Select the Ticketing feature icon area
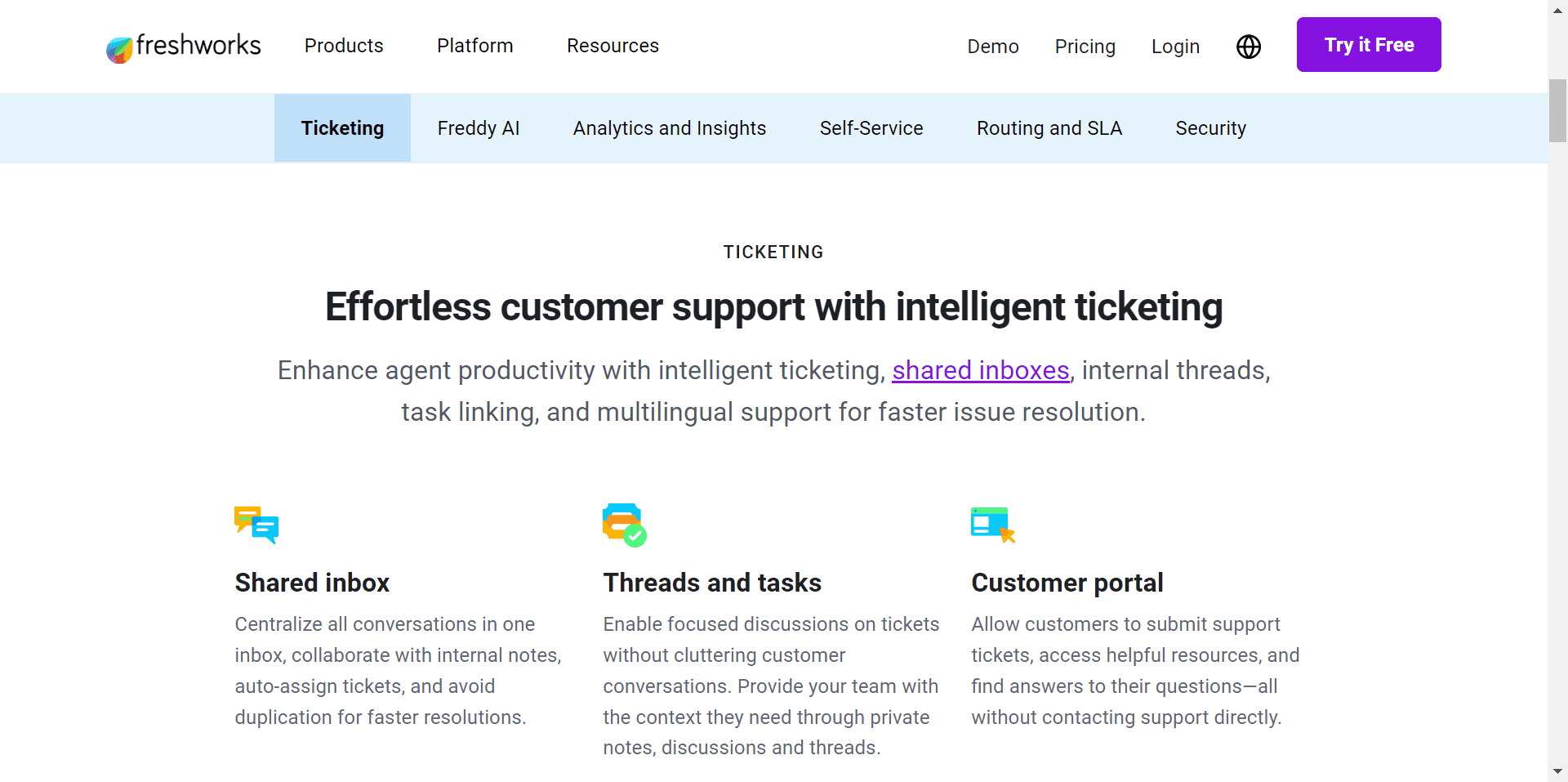This screenshot has height=782, width=1568. coord(342,127)
